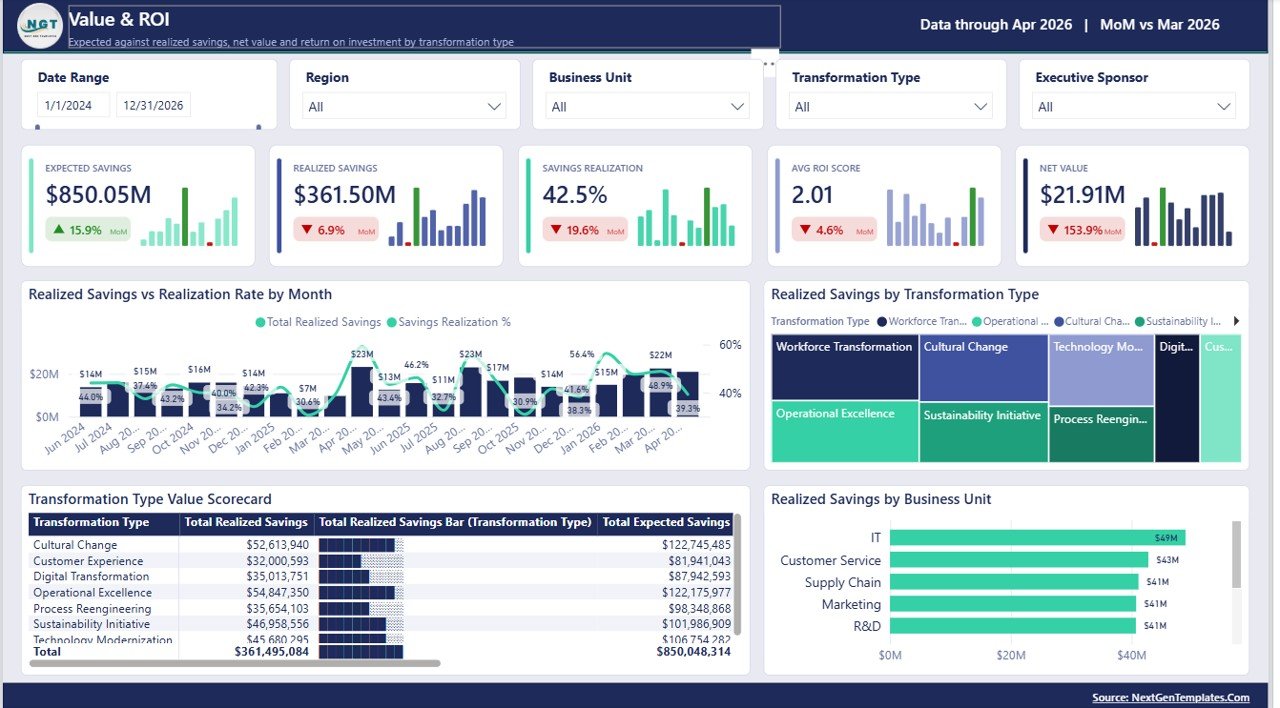
Task: Click the Process Reengineering treemap tile
Action: pyautogui.click(x=1101, y=434)
